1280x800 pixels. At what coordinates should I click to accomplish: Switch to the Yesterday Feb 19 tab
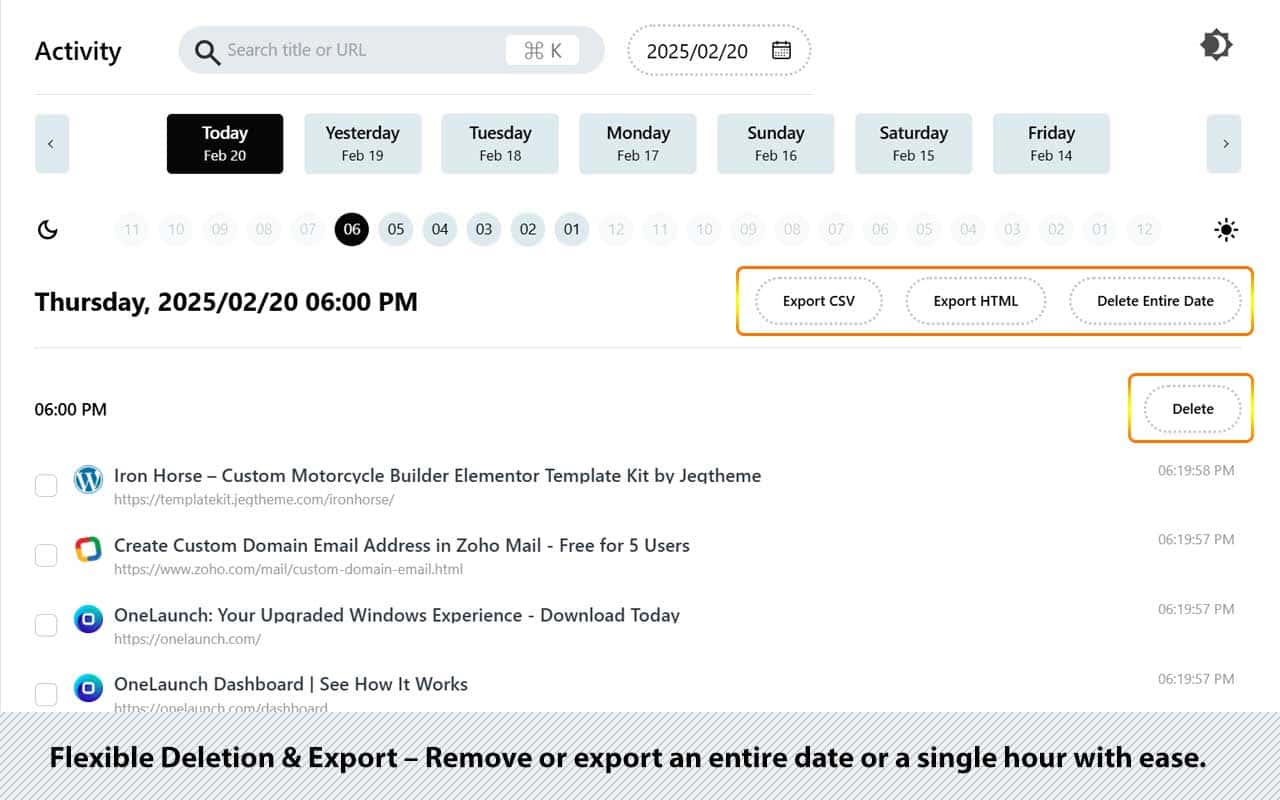pyautogui.click(x=362, y=143)
